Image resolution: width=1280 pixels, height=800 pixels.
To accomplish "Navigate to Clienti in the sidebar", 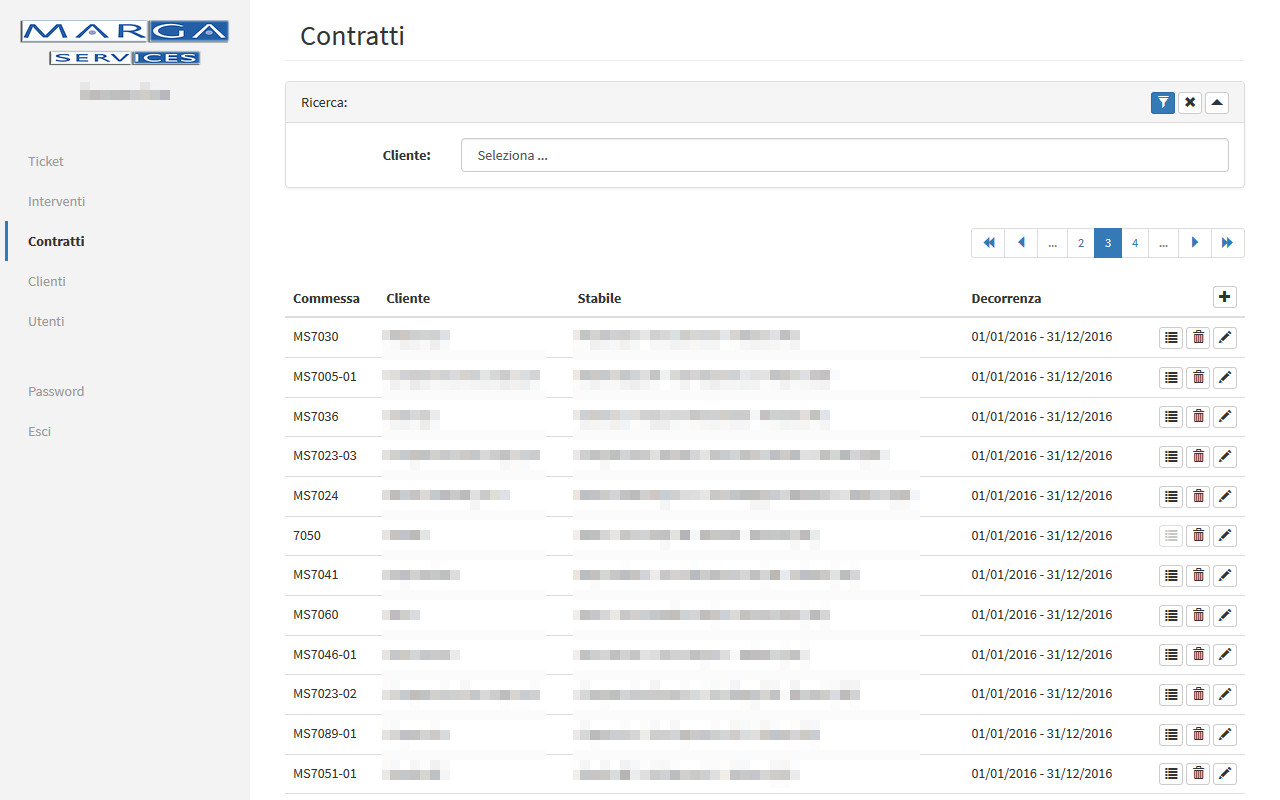I will point(47,282).
